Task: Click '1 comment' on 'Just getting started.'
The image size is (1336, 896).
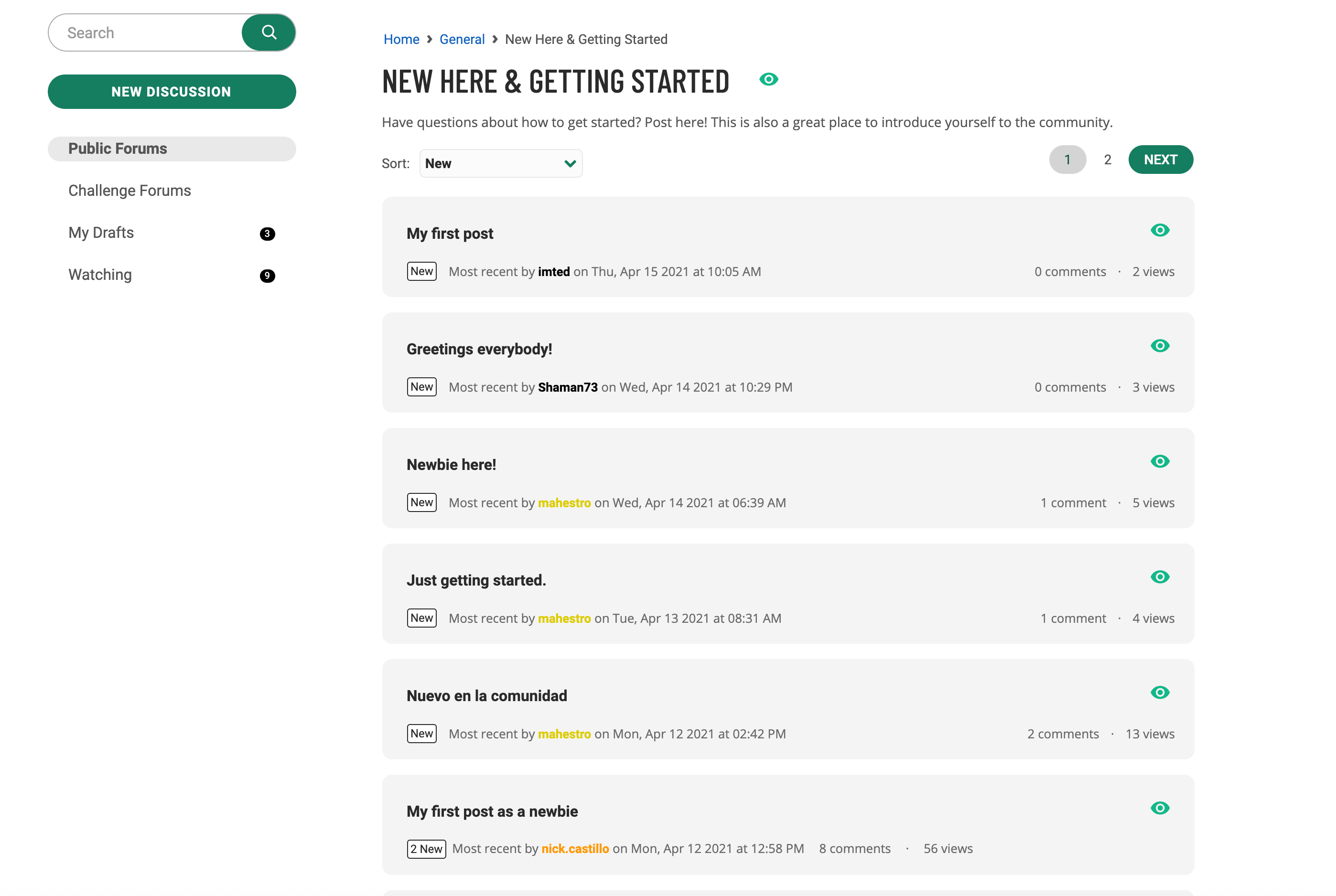Action: coord(1073,619)
